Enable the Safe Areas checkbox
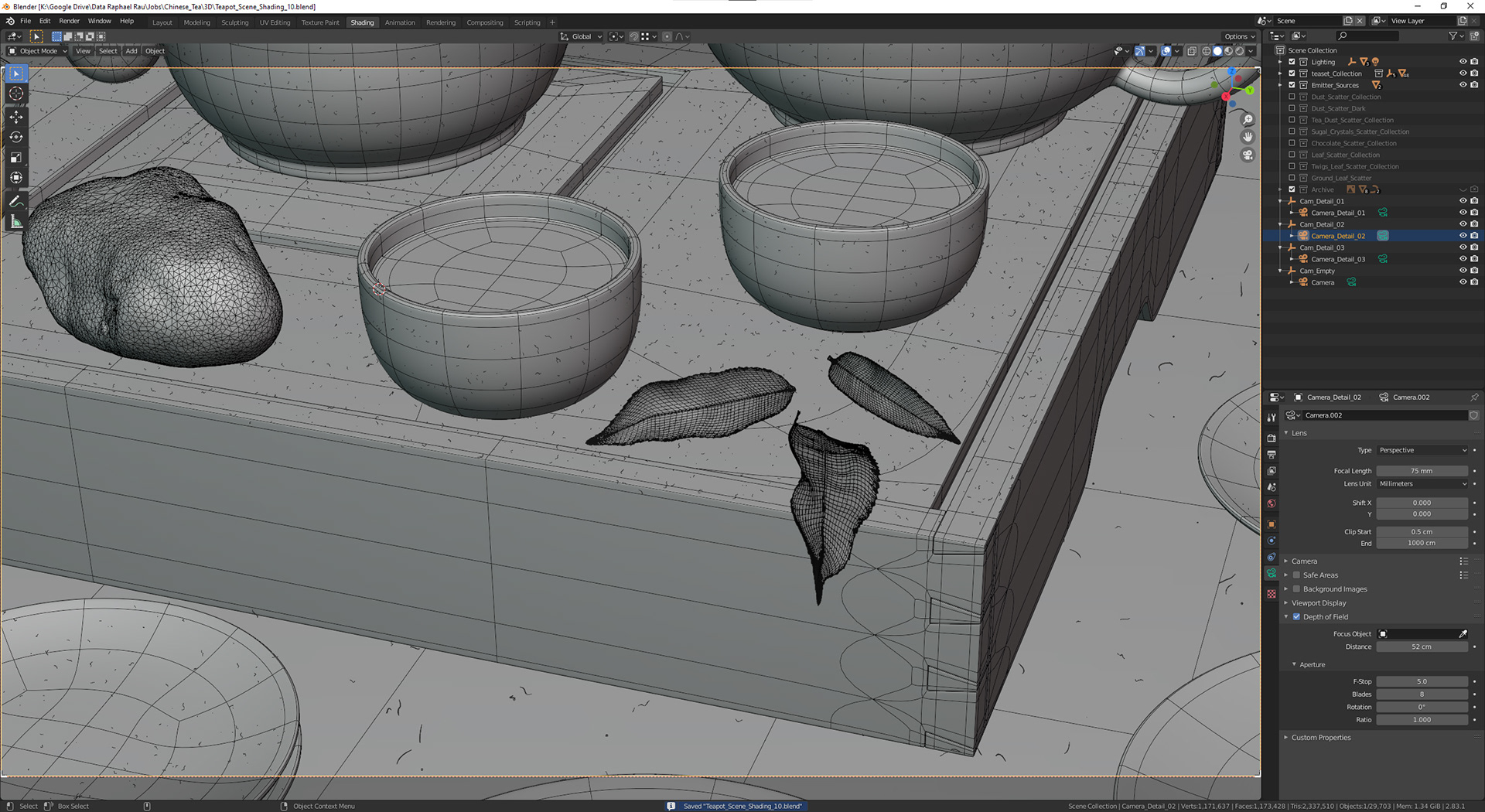 [x=1296, y=575]
